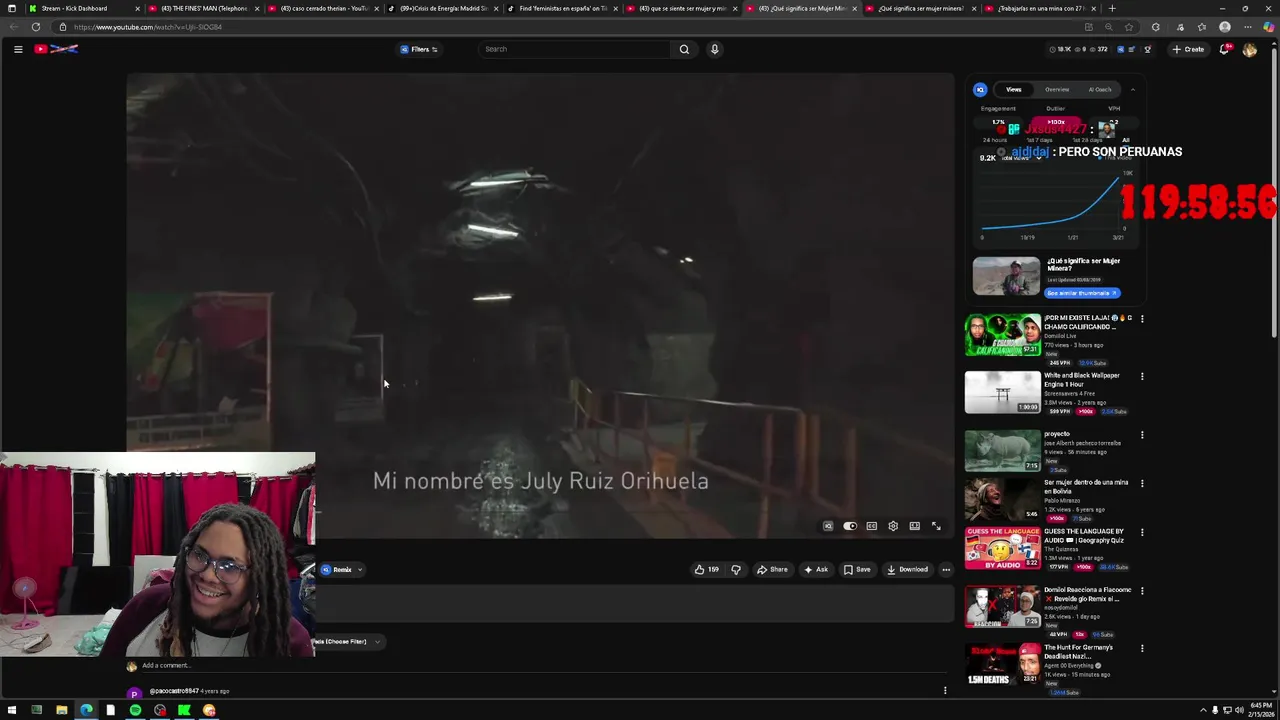
Task: Reload the page with the browser refresh icon
Action: [x=36, y=27]
